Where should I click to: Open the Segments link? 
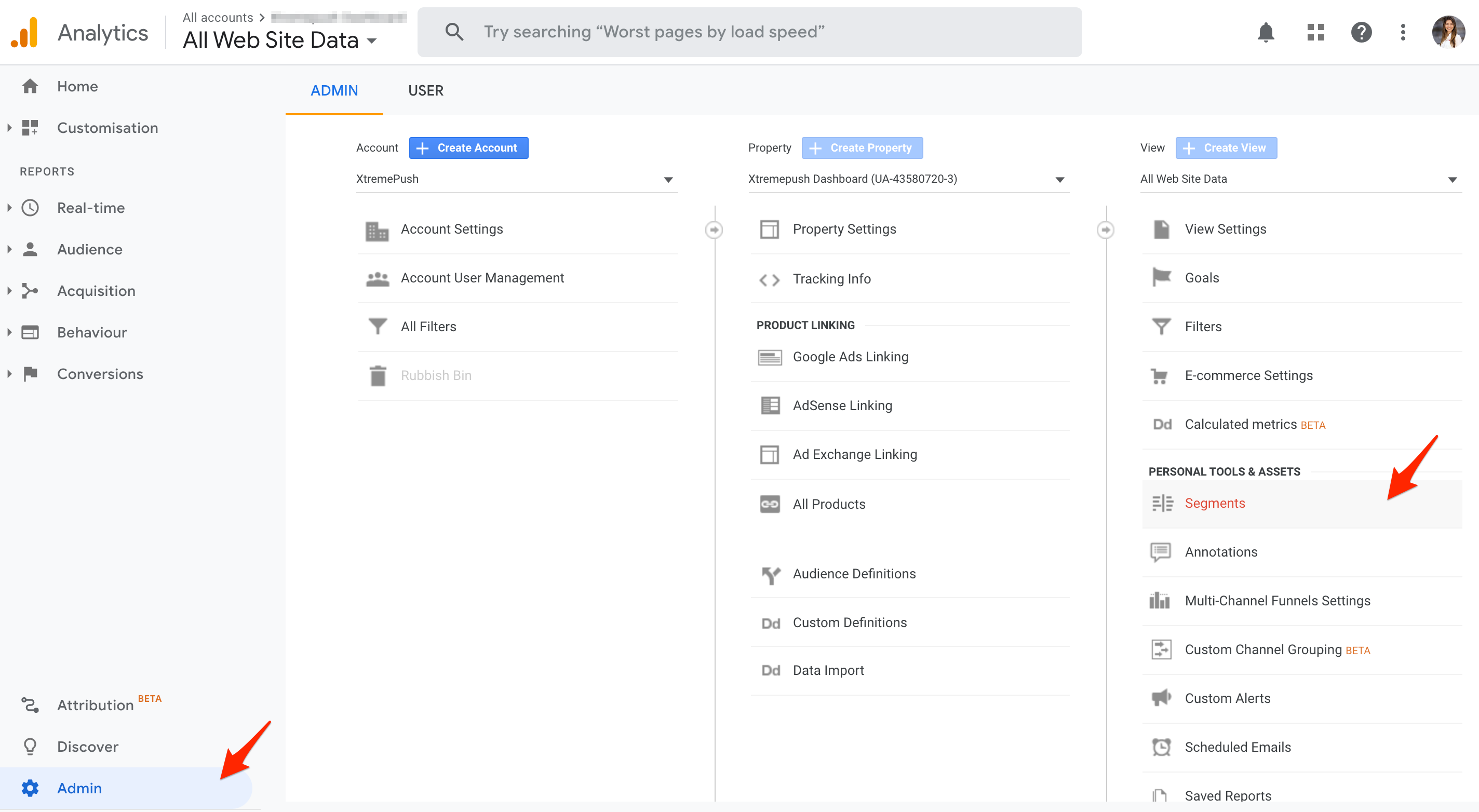[x=1214, y=503]
